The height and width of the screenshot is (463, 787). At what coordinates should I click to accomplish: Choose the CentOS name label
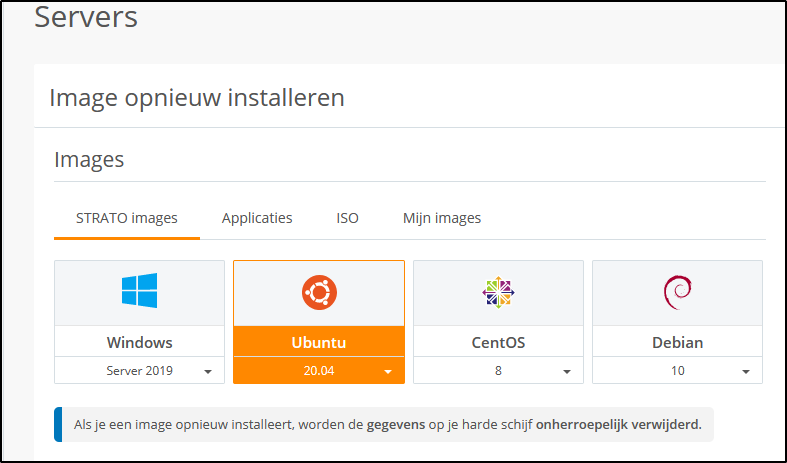(498, 342)
